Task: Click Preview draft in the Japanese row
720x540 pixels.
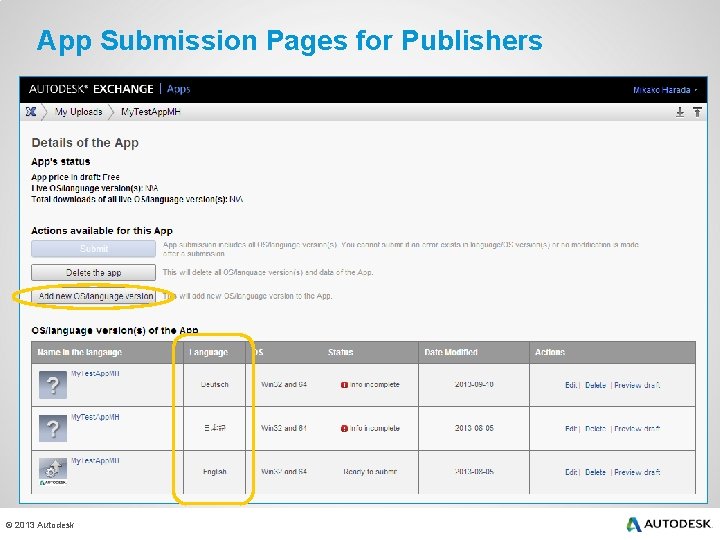Action: pos(637,428)
